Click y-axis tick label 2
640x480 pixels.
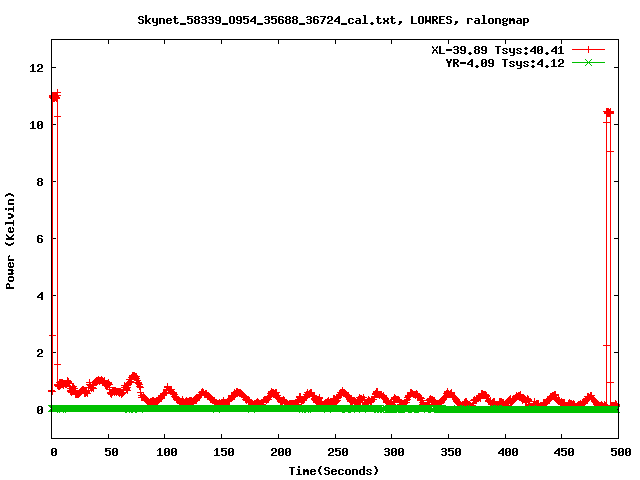[x=40, y=353]
